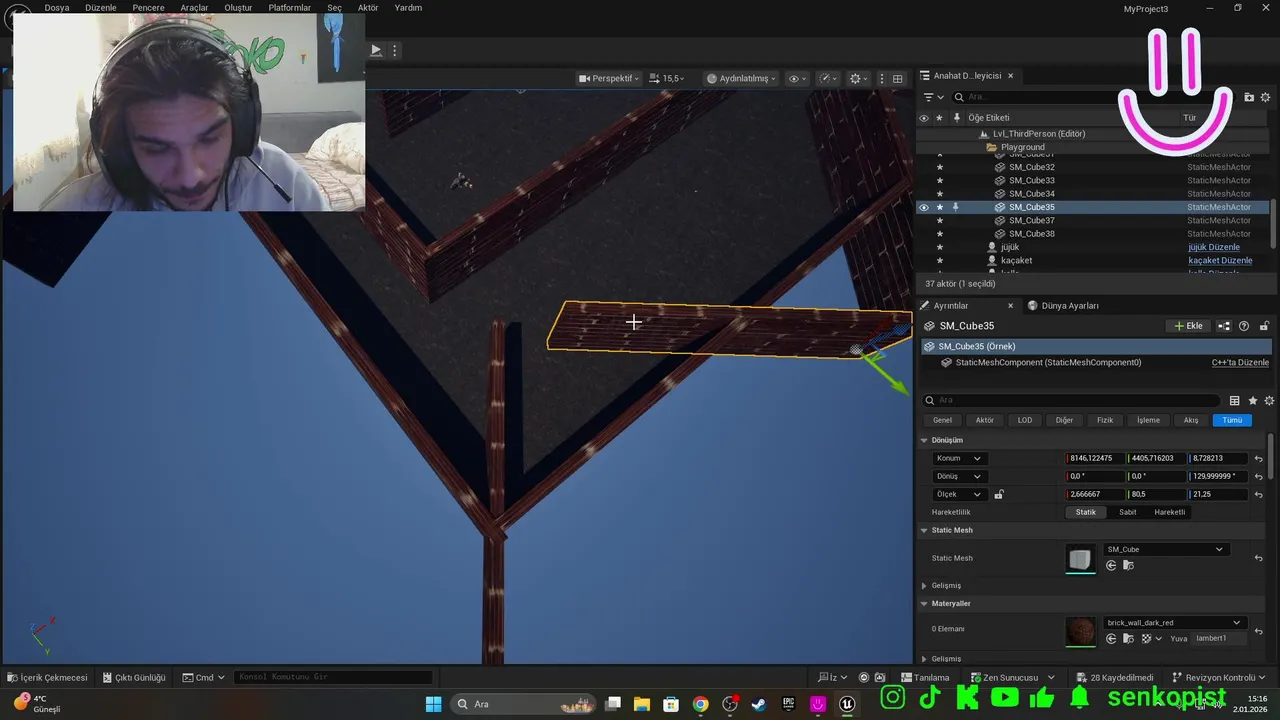Open the help icon in Details header

click(x=1244, y=326)
